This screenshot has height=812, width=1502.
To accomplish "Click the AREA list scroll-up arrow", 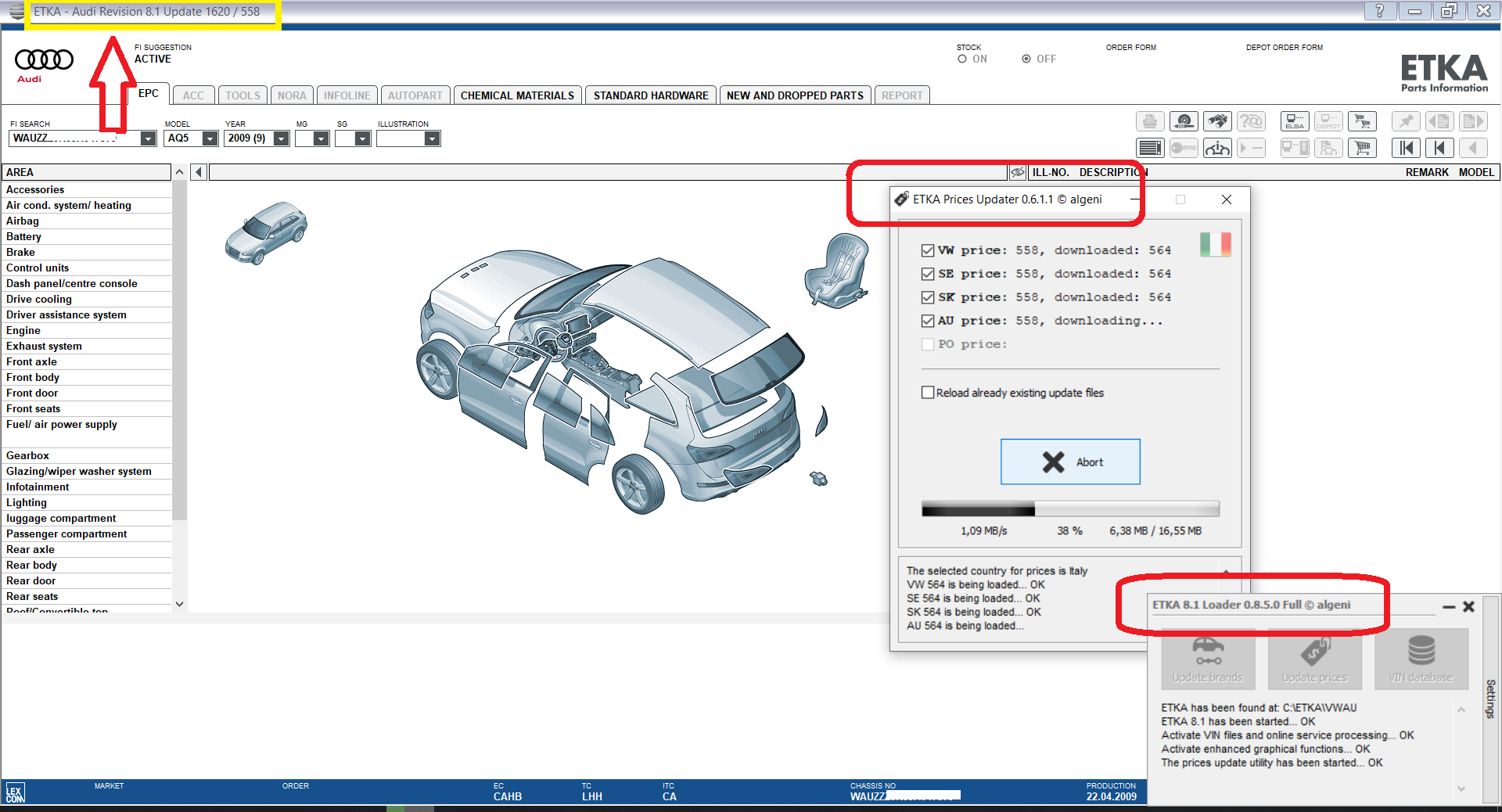I will pos(180,172).
